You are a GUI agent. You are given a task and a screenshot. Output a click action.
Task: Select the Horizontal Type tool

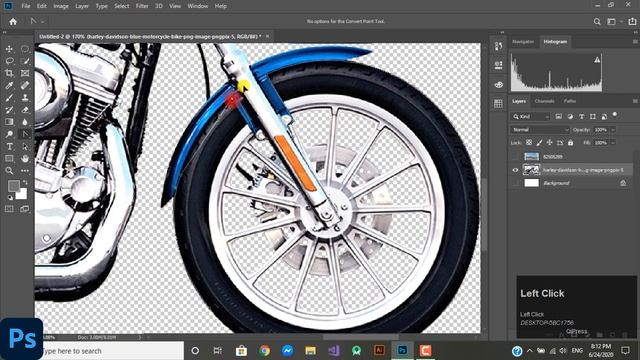tap(9, 147)
